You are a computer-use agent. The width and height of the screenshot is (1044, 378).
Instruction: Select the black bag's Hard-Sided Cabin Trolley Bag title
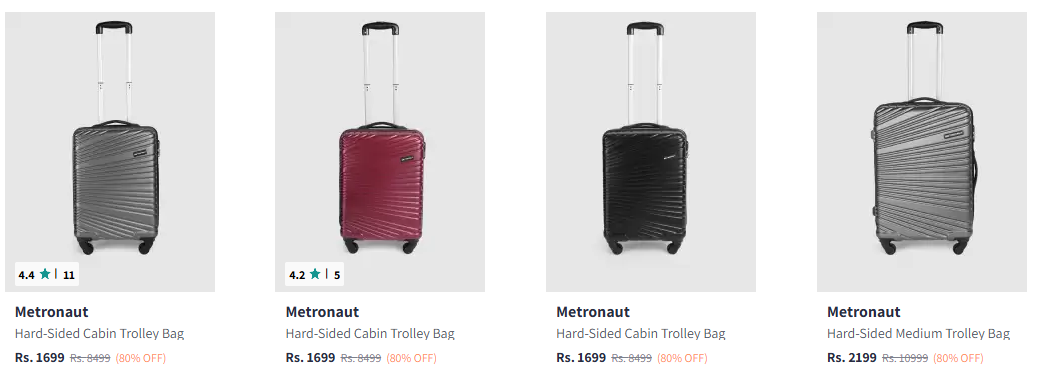(641, 333)
